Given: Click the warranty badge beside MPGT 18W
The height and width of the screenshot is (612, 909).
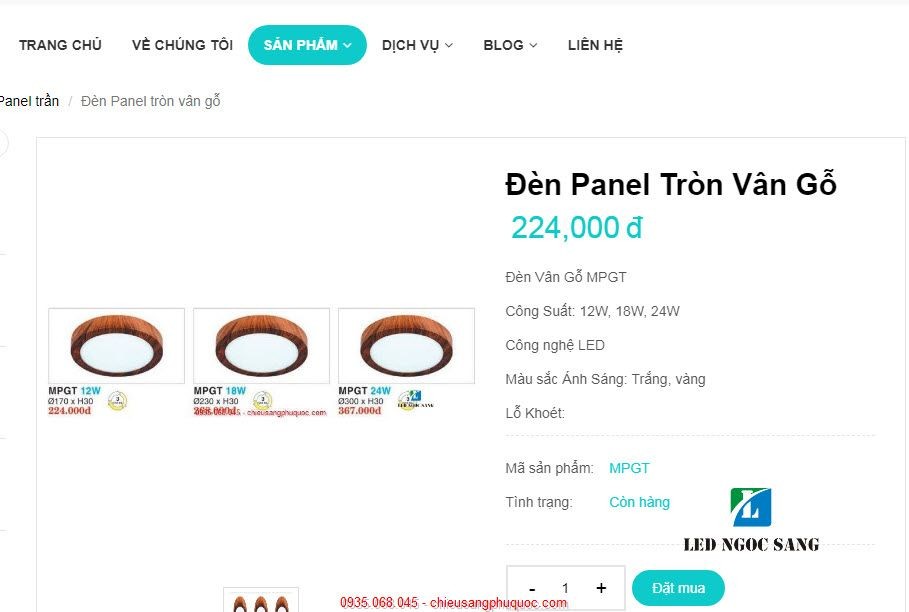Looking at the screenshot, I should (x=263, y=400).
